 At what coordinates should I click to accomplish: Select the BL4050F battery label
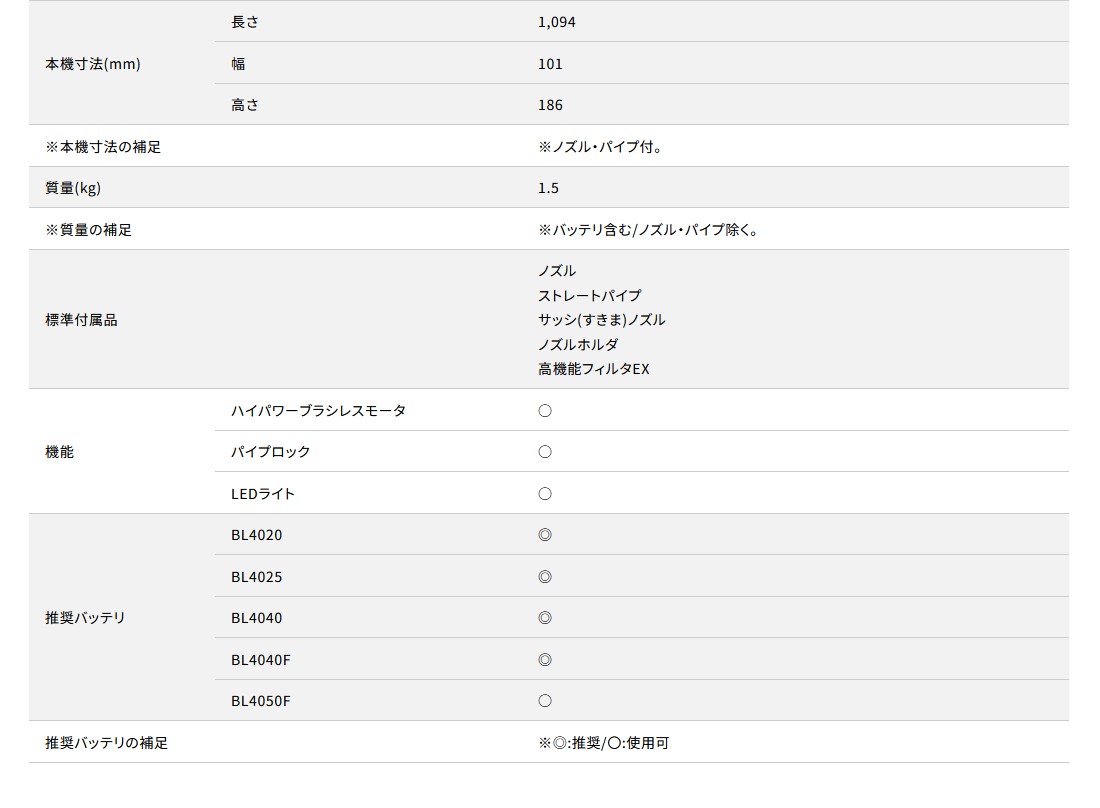pos(261,701)
